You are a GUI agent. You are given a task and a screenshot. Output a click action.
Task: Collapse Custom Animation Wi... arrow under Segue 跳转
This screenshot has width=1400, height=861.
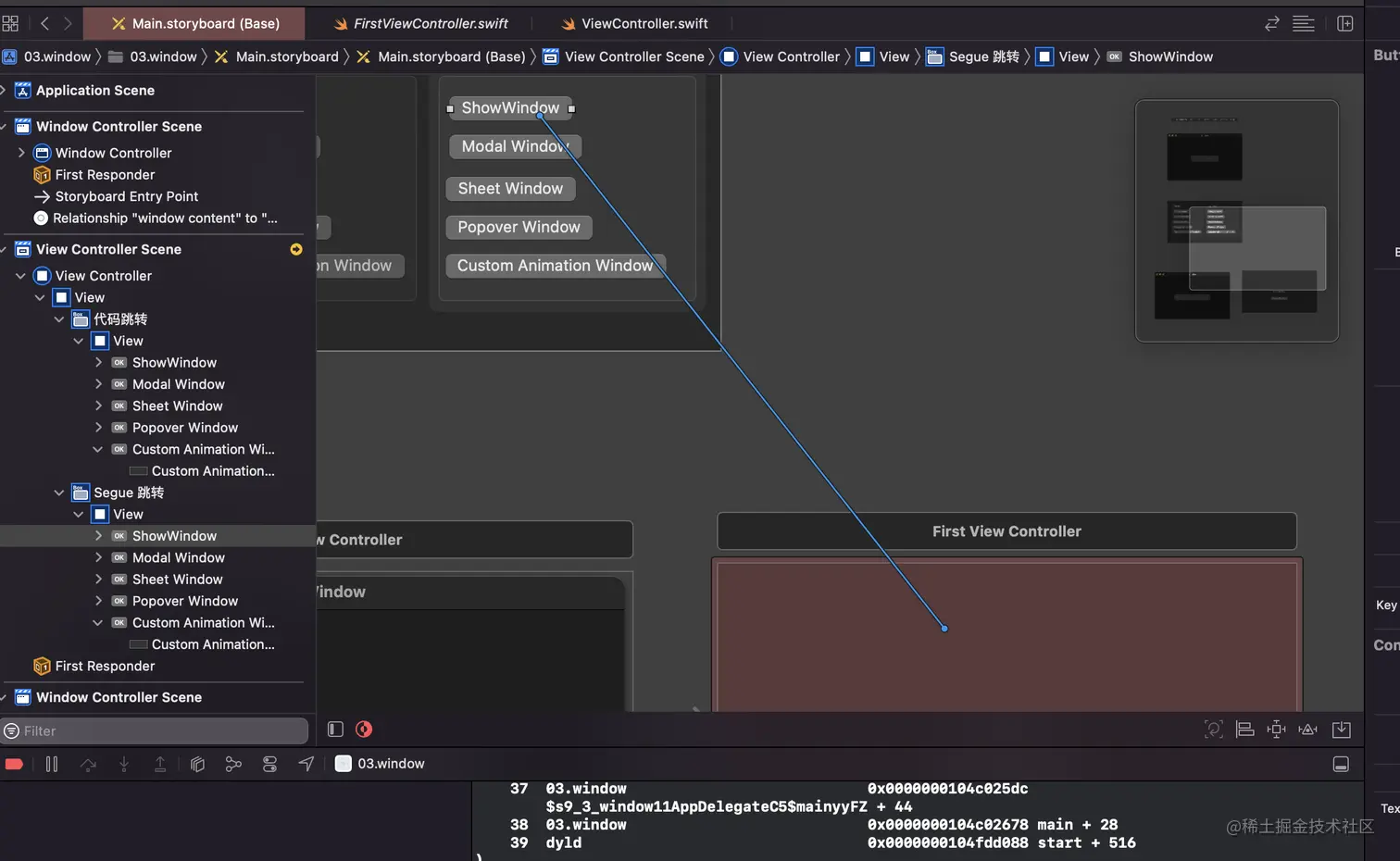pyautogui.click(x=97, y=623)
